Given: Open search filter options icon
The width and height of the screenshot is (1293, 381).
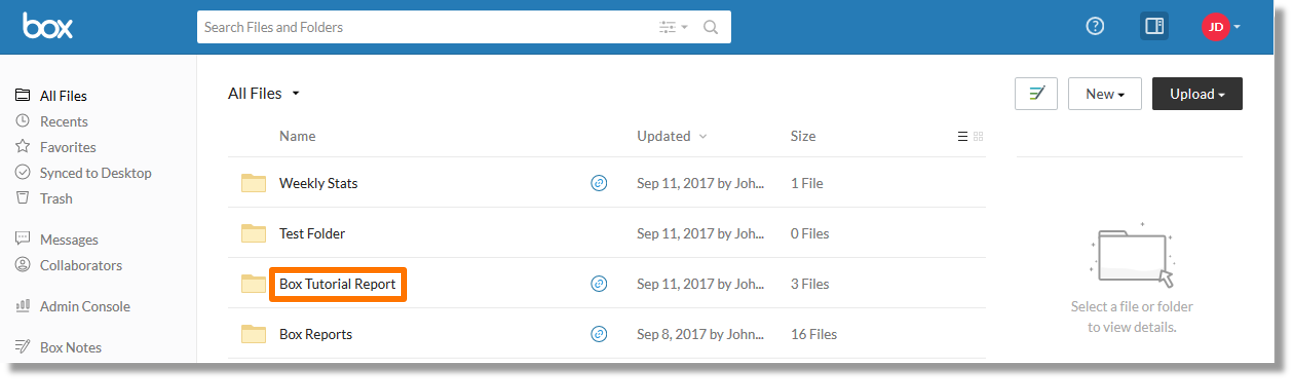Looking at the screenshot, I should [x=673, y=27].
